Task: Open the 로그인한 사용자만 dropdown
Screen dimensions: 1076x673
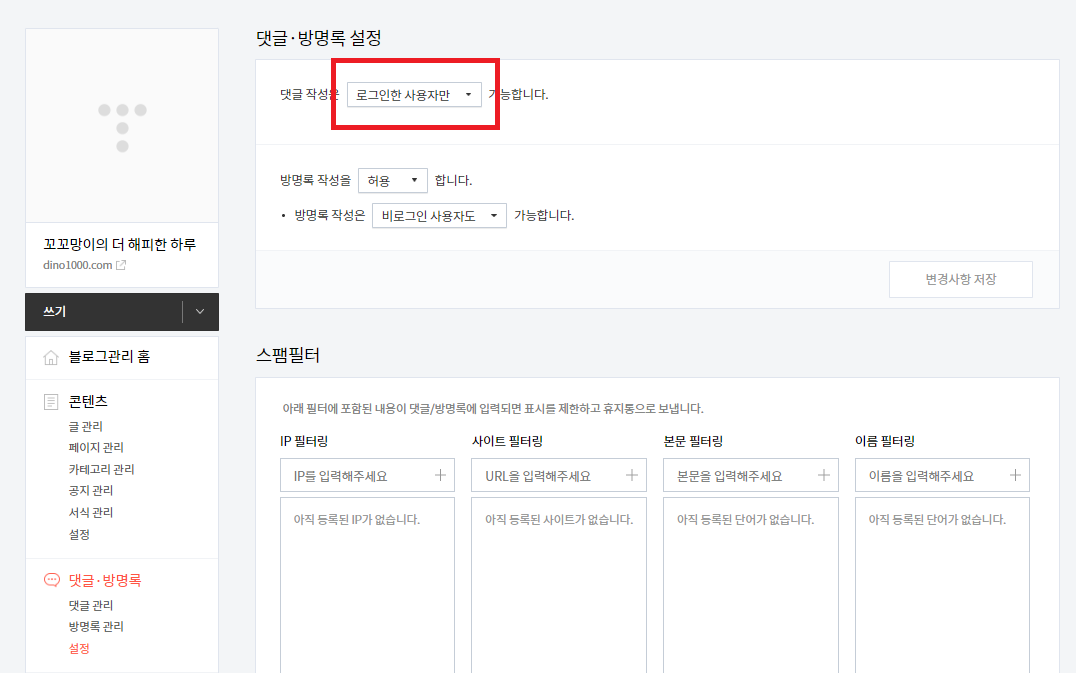Action: (x=413, y=95)
